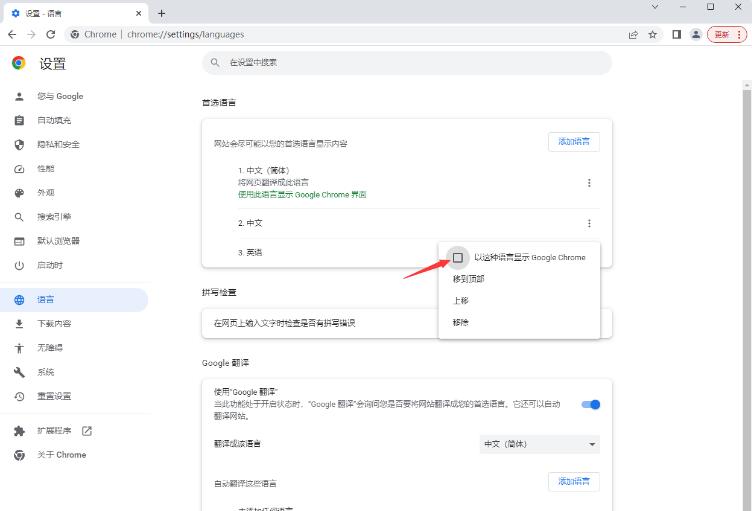Click the Chrome logo next to 设置
Viewport: 752px width, 511px height.
(19, 63)
